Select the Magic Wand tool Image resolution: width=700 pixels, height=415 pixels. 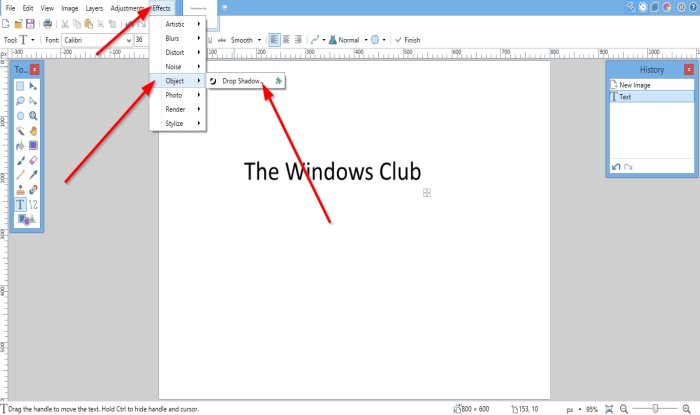20,131
